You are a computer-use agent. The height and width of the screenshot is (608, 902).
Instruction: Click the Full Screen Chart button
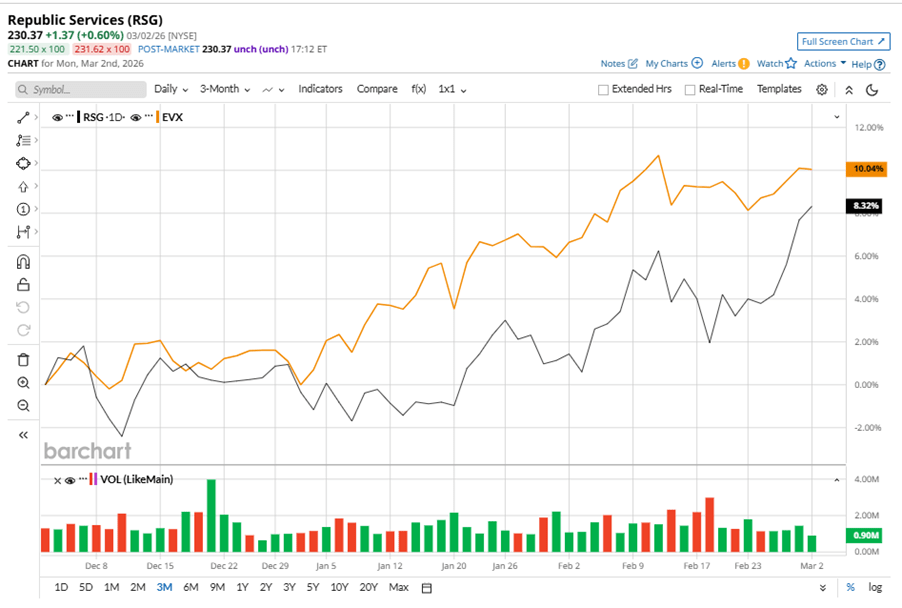(x=841, y=41)
